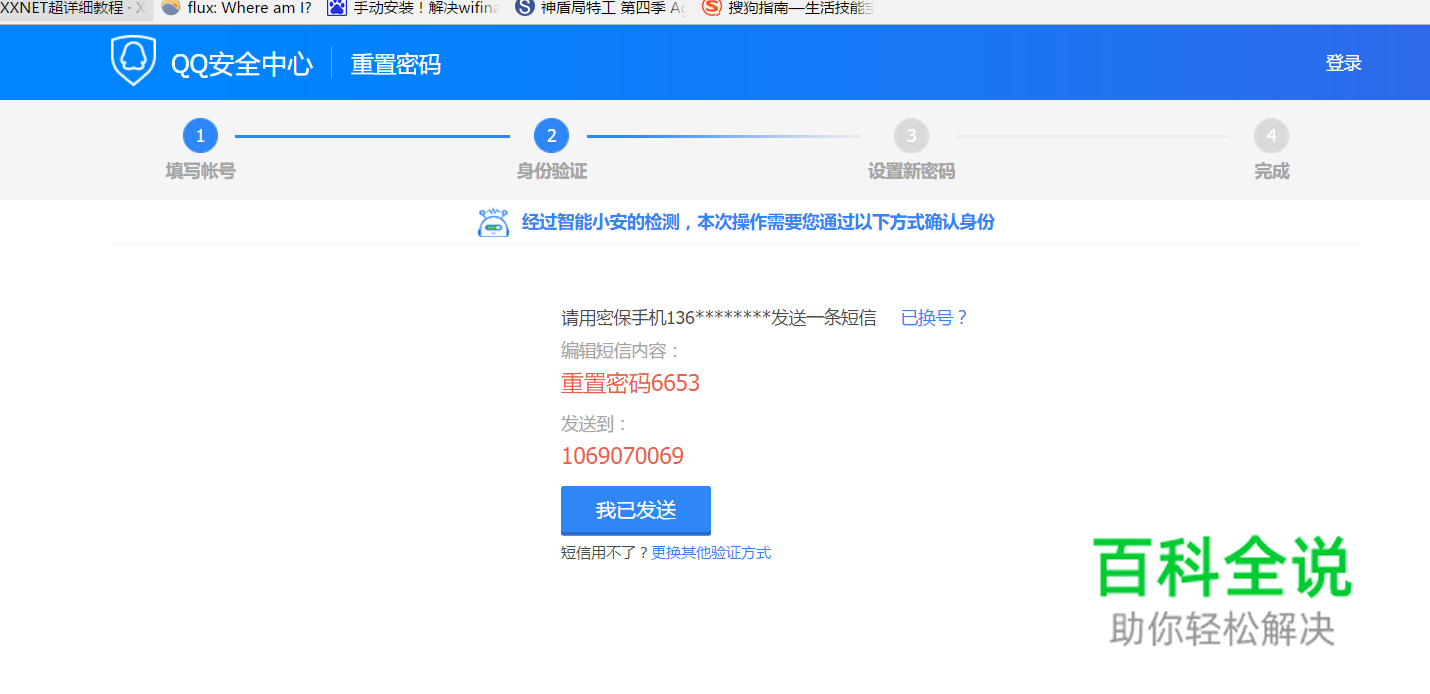Click the 短信用不了？ text

[x=605, y=553]
